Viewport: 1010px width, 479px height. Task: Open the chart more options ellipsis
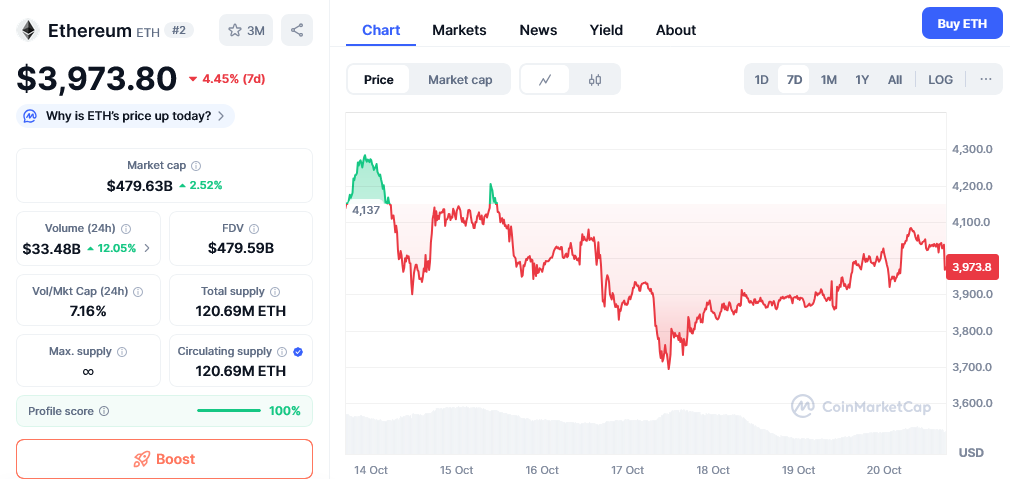[986, 79]
